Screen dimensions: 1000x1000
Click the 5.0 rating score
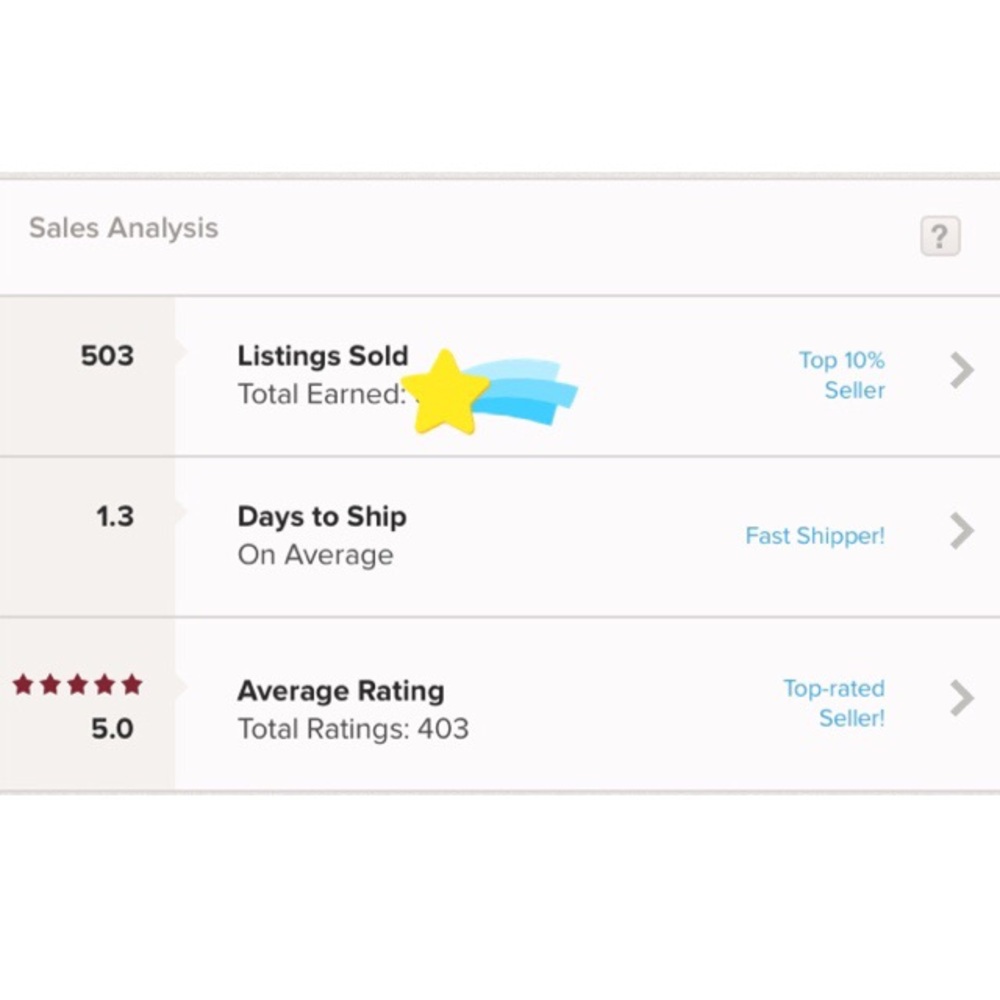click(x=112, y=729)
